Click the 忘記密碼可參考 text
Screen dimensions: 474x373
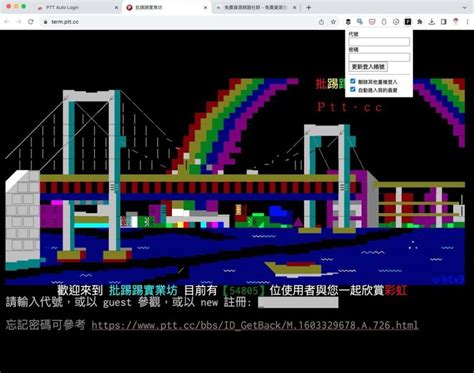pos(46,325)
